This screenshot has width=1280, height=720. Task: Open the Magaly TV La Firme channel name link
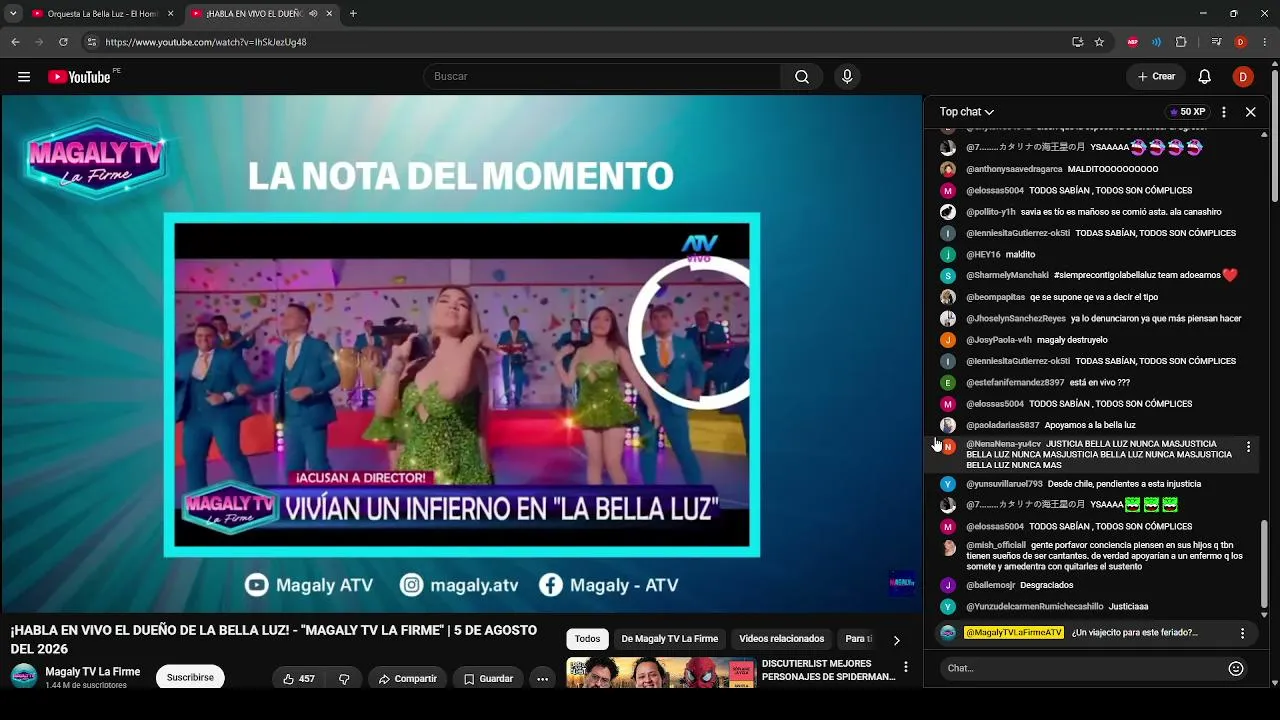click(x=93, y=672)
